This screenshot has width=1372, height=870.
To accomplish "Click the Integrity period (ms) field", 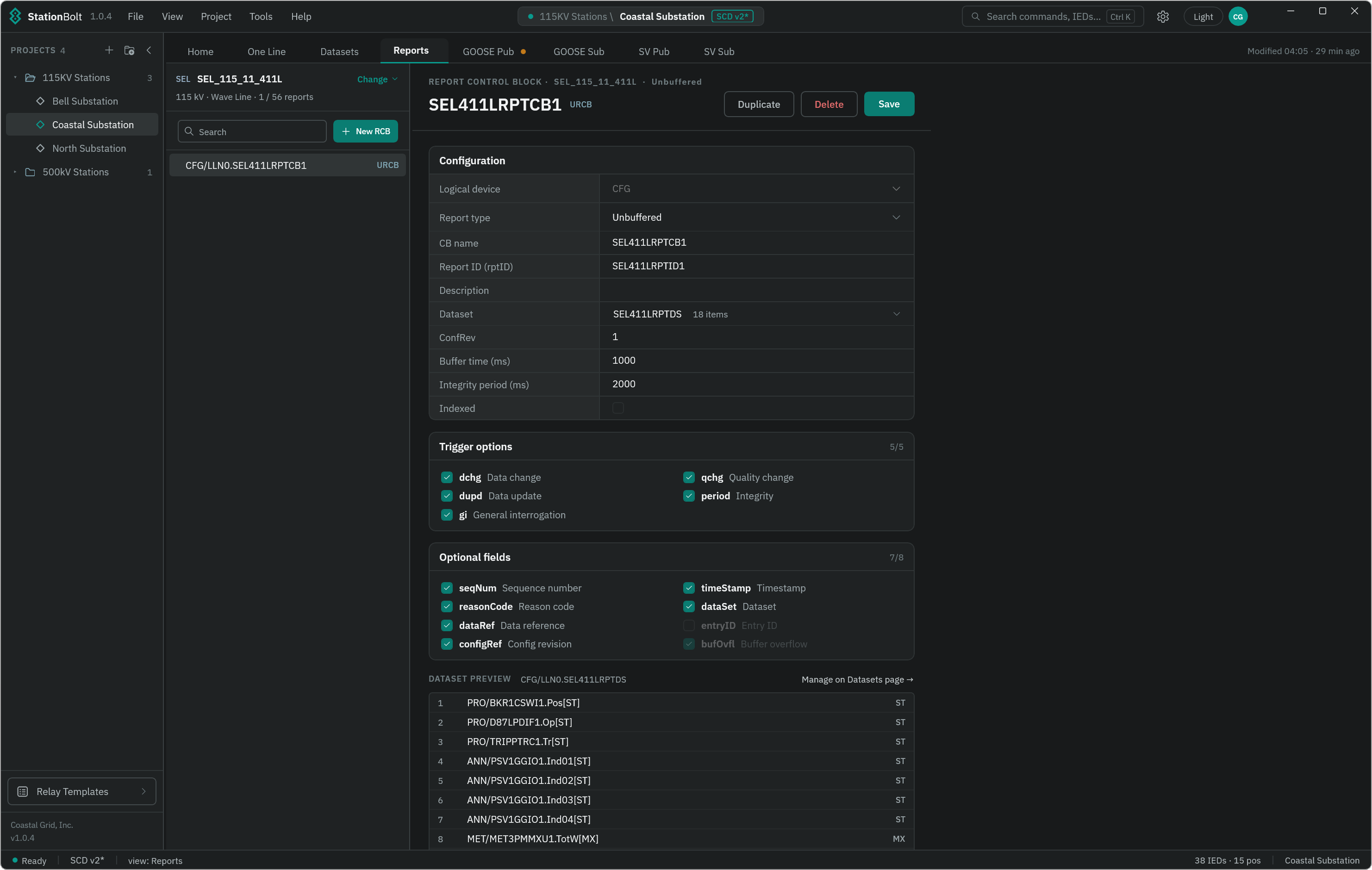I will pyautogui.click(x=757, y=384).
